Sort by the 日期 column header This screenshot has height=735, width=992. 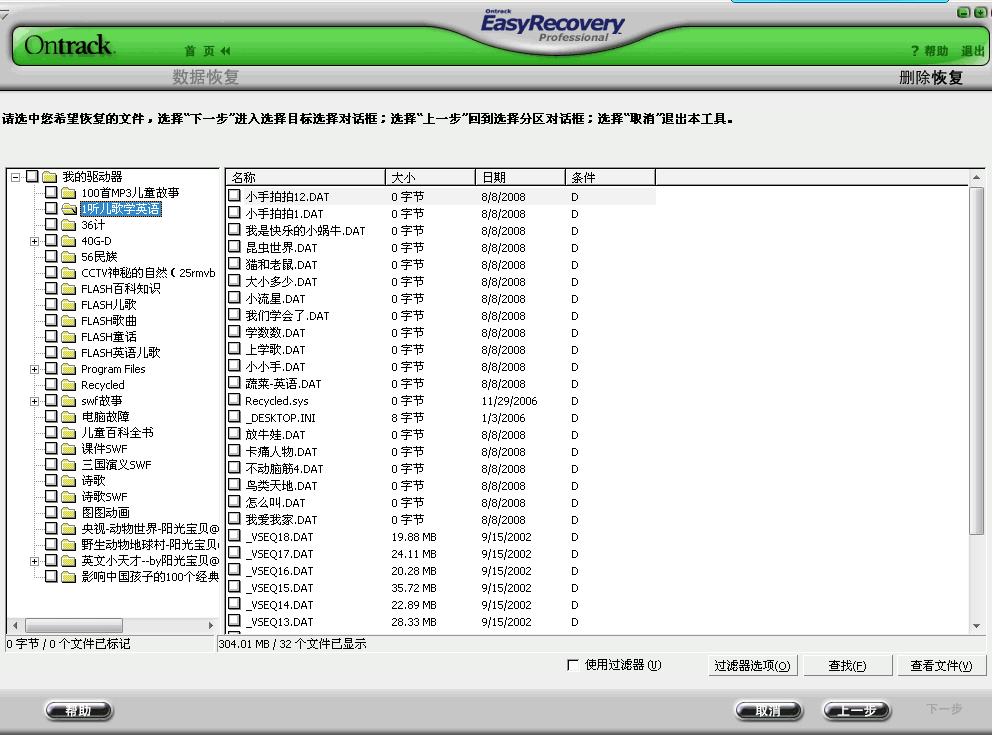pos(520,177)
